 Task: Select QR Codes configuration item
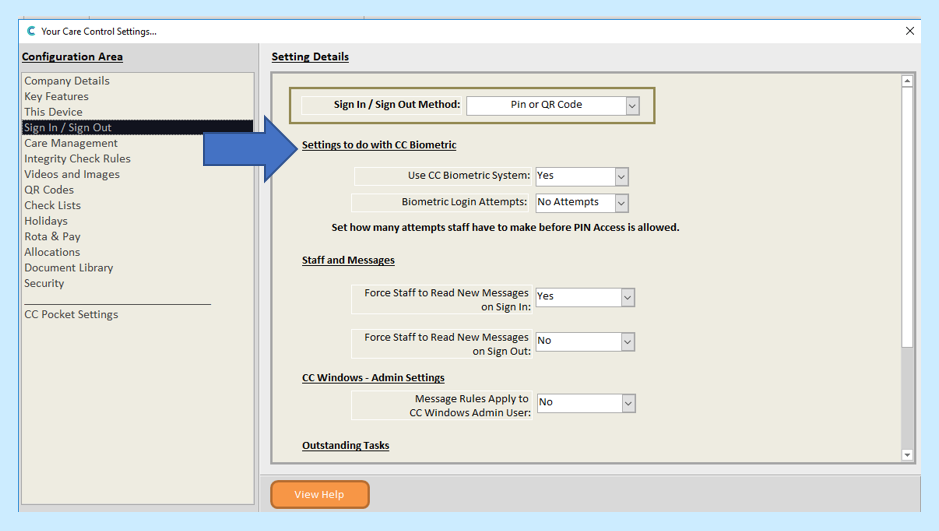49,190
